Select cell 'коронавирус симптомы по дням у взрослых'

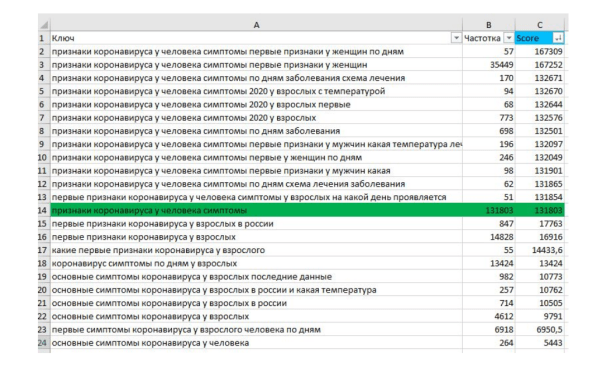[256, 263]
